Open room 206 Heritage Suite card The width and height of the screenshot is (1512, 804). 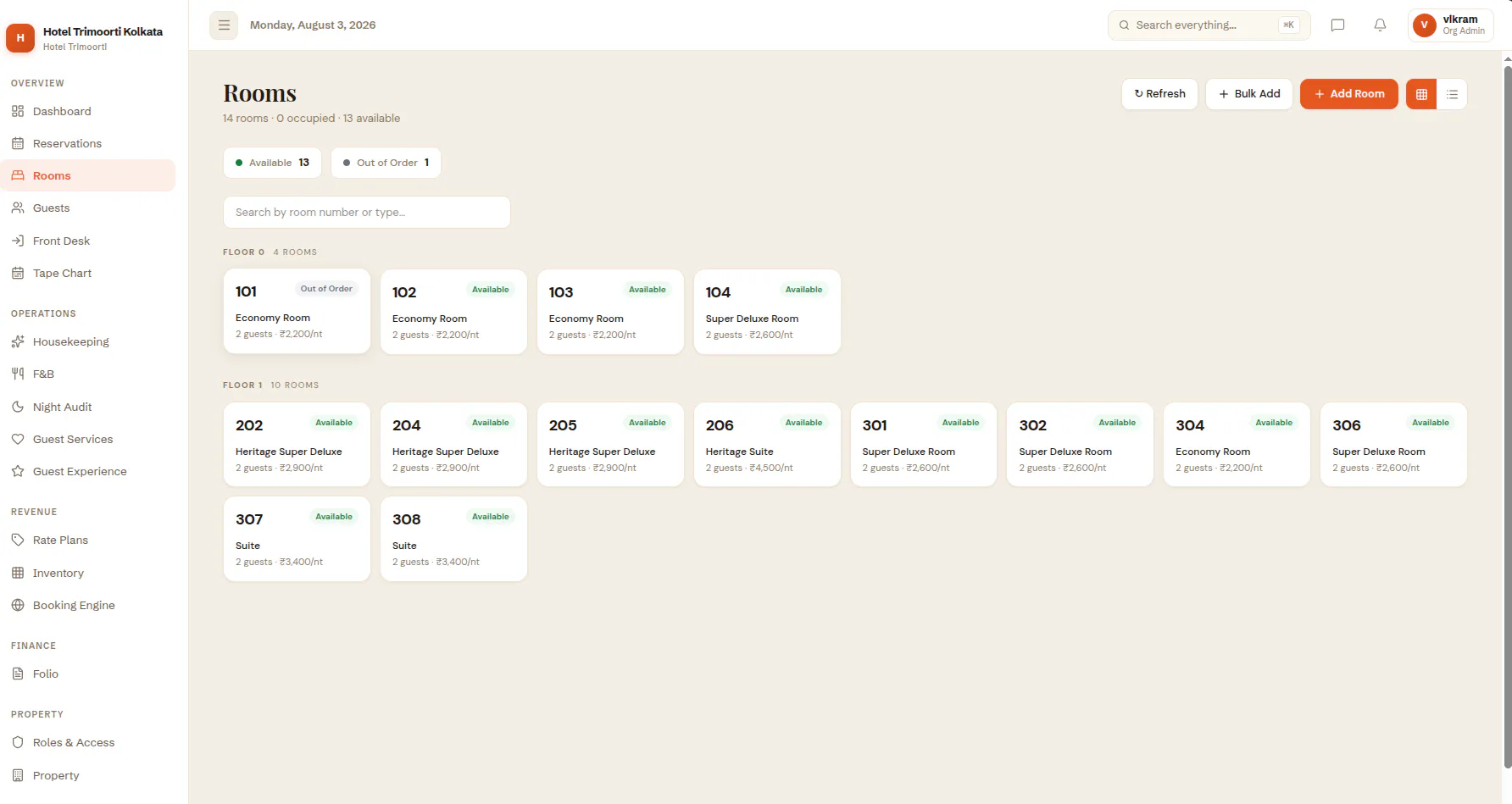(x=767, y=445)
